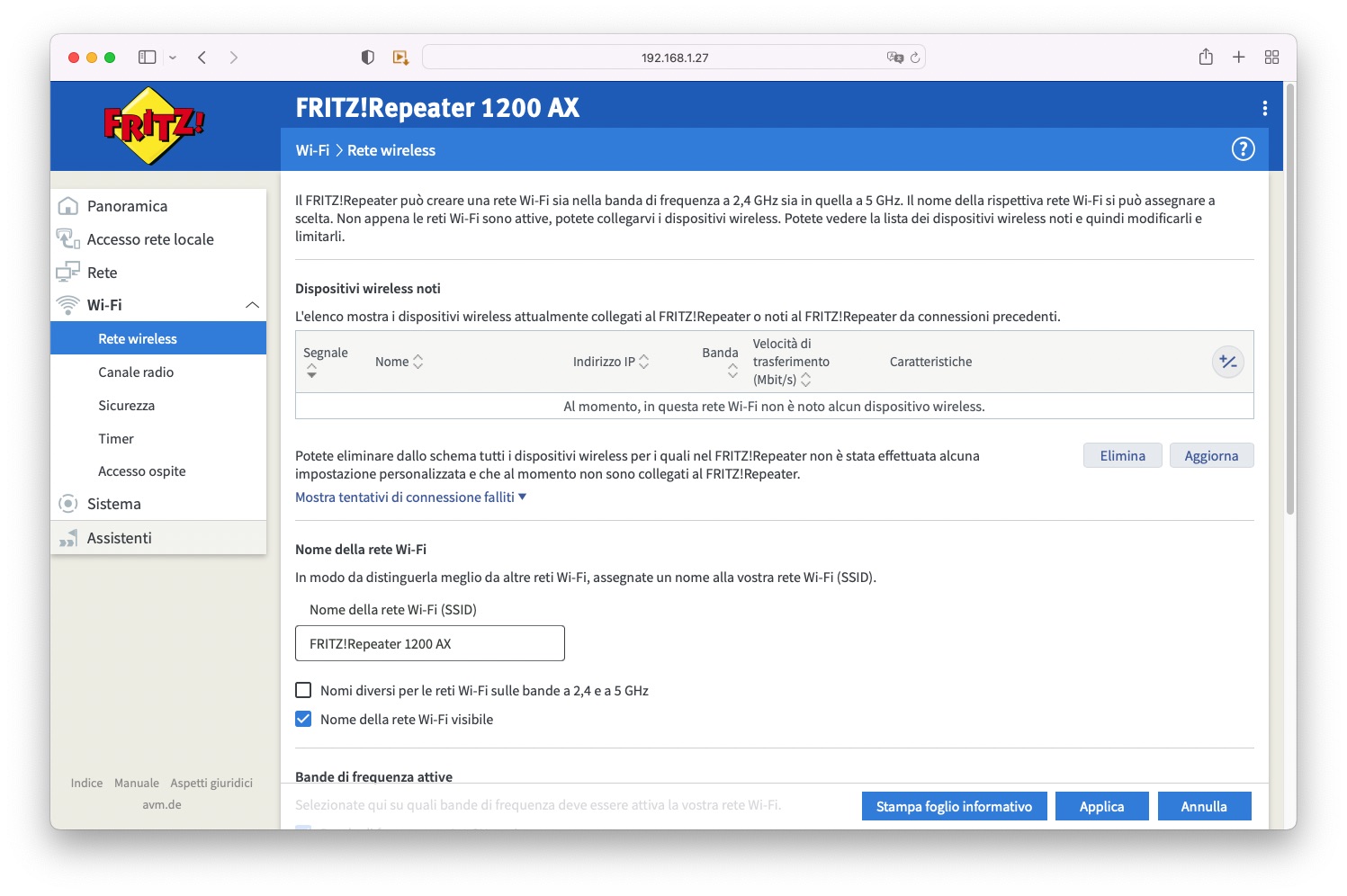Sort table by Banda column arrows
This screenshot has height=896, width=1347.
(x=732, y=371)
